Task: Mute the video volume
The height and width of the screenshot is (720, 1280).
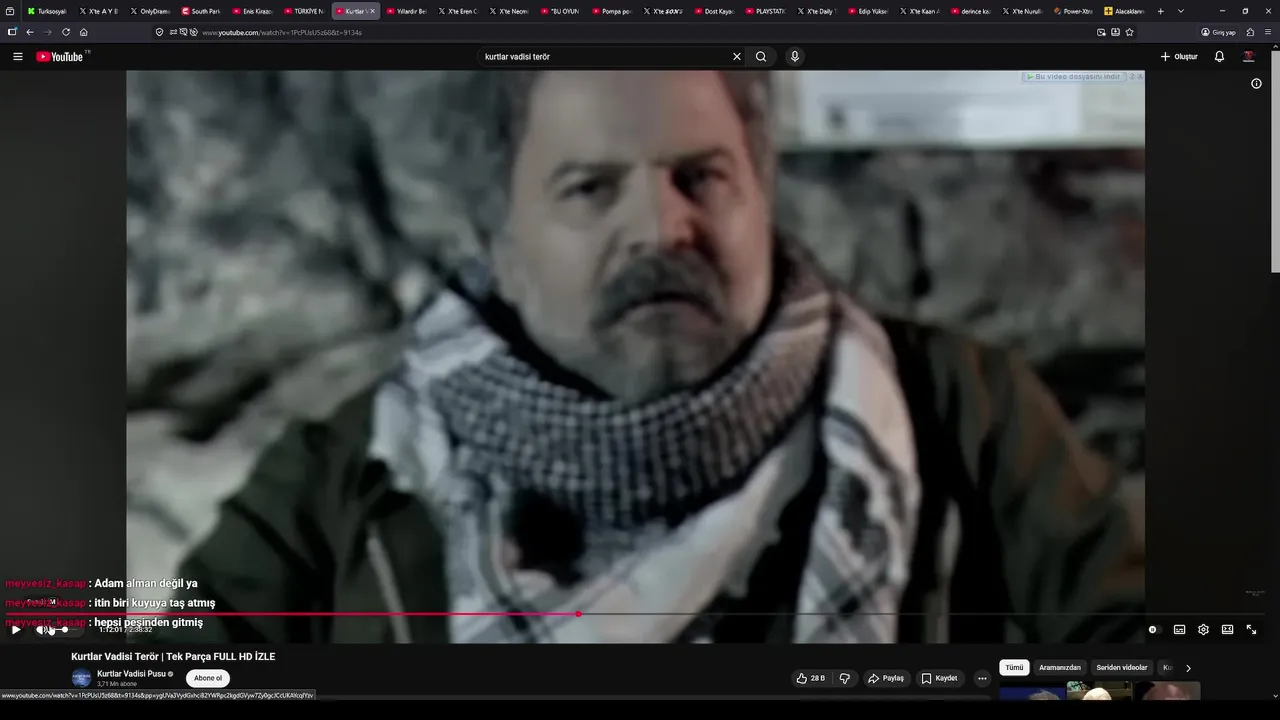Action: (x=41, y=630)
